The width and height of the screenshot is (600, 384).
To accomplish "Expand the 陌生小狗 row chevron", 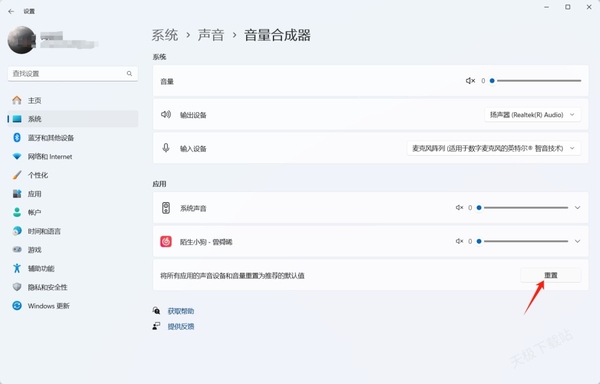I will tap(577, 241).
